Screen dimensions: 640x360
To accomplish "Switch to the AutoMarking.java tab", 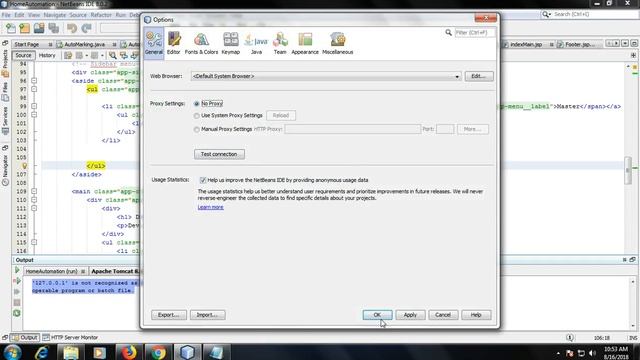I will tap(84, 44).
